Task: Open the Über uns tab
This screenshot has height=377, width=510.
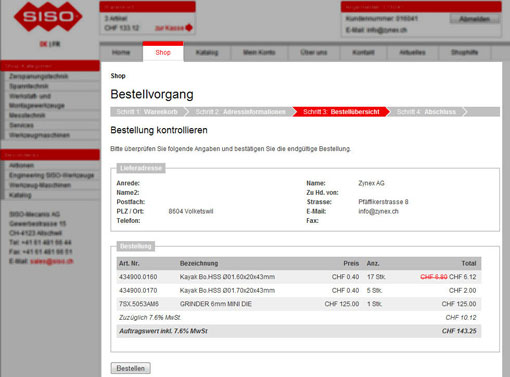Action: pos(314,52)
